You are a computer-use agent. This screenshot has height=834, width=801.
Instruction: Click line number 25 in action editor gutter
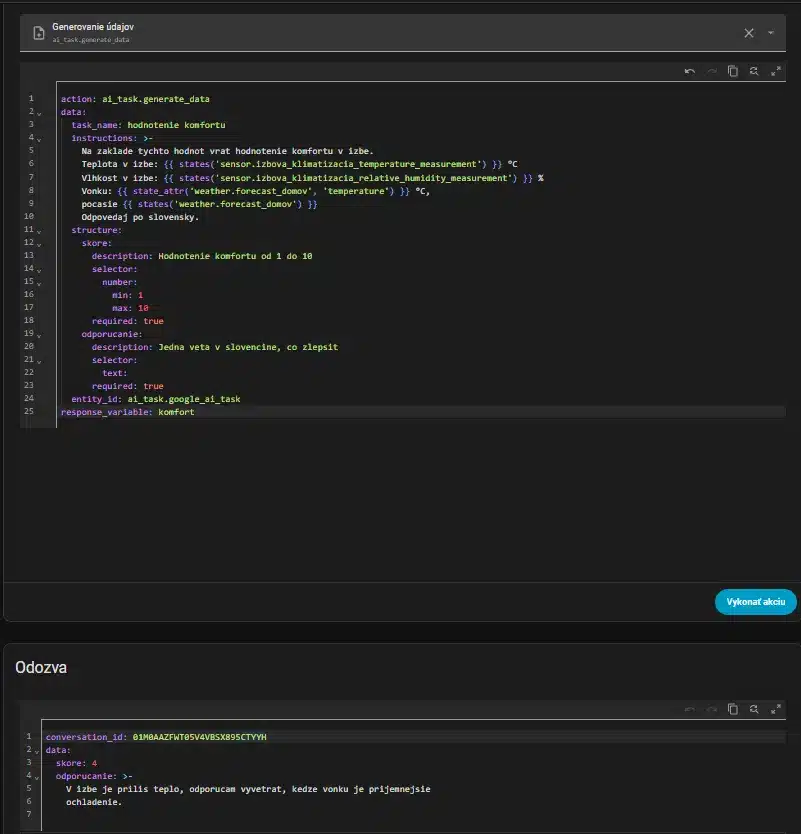pyautogui.click(x=29, y=411)
